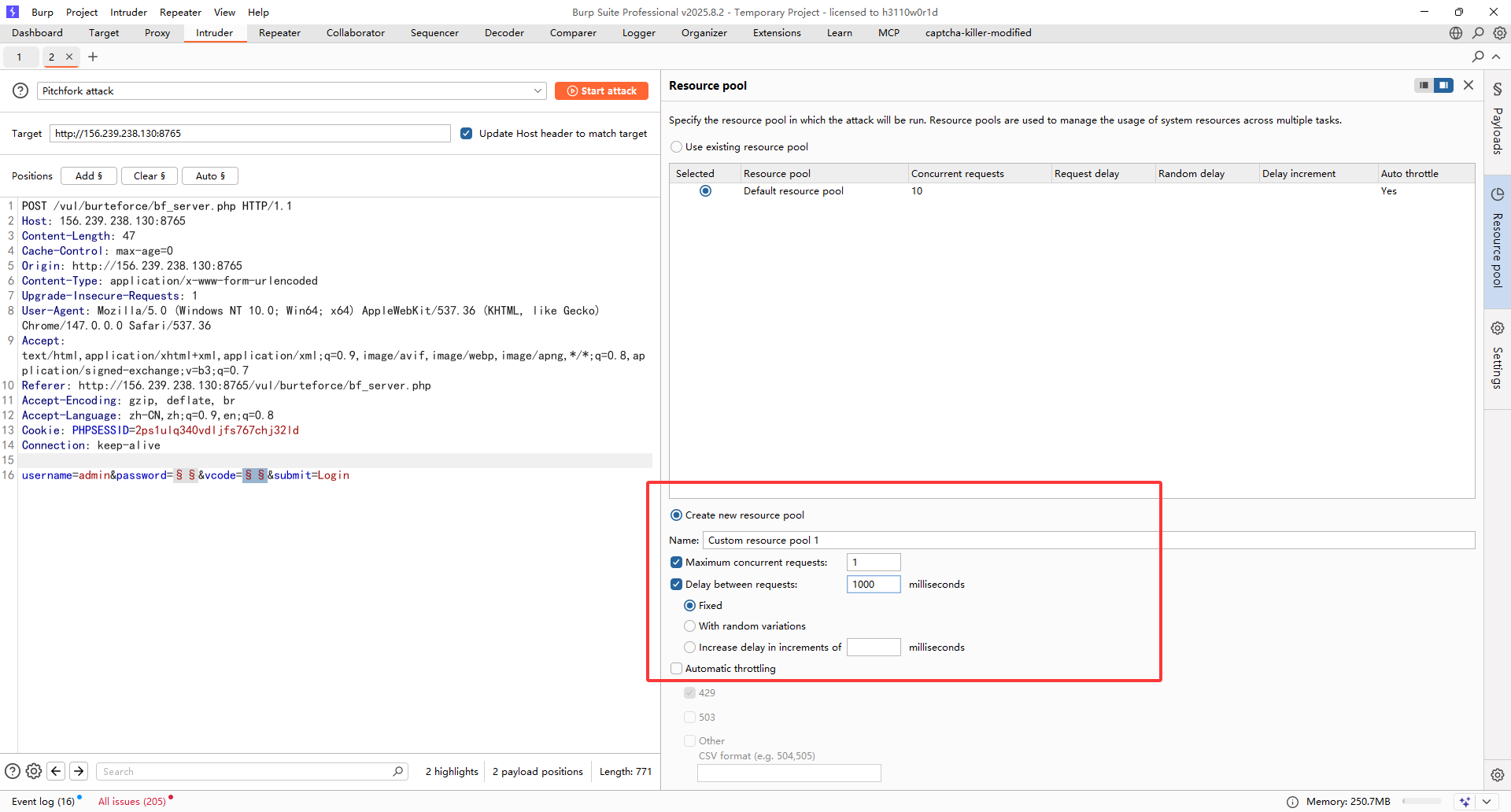Select Use existing resource pool radio
Image resolution: width=1511 pixels, height=812 pixels.
[676, 147]
